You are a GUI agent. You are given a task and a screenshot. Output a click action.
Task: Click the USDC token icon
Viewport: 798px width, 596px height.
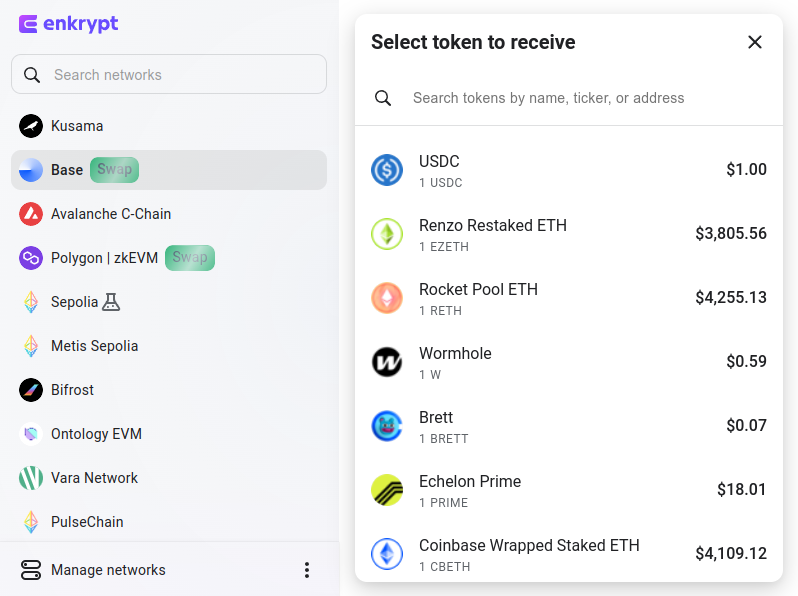click(387, 170)
